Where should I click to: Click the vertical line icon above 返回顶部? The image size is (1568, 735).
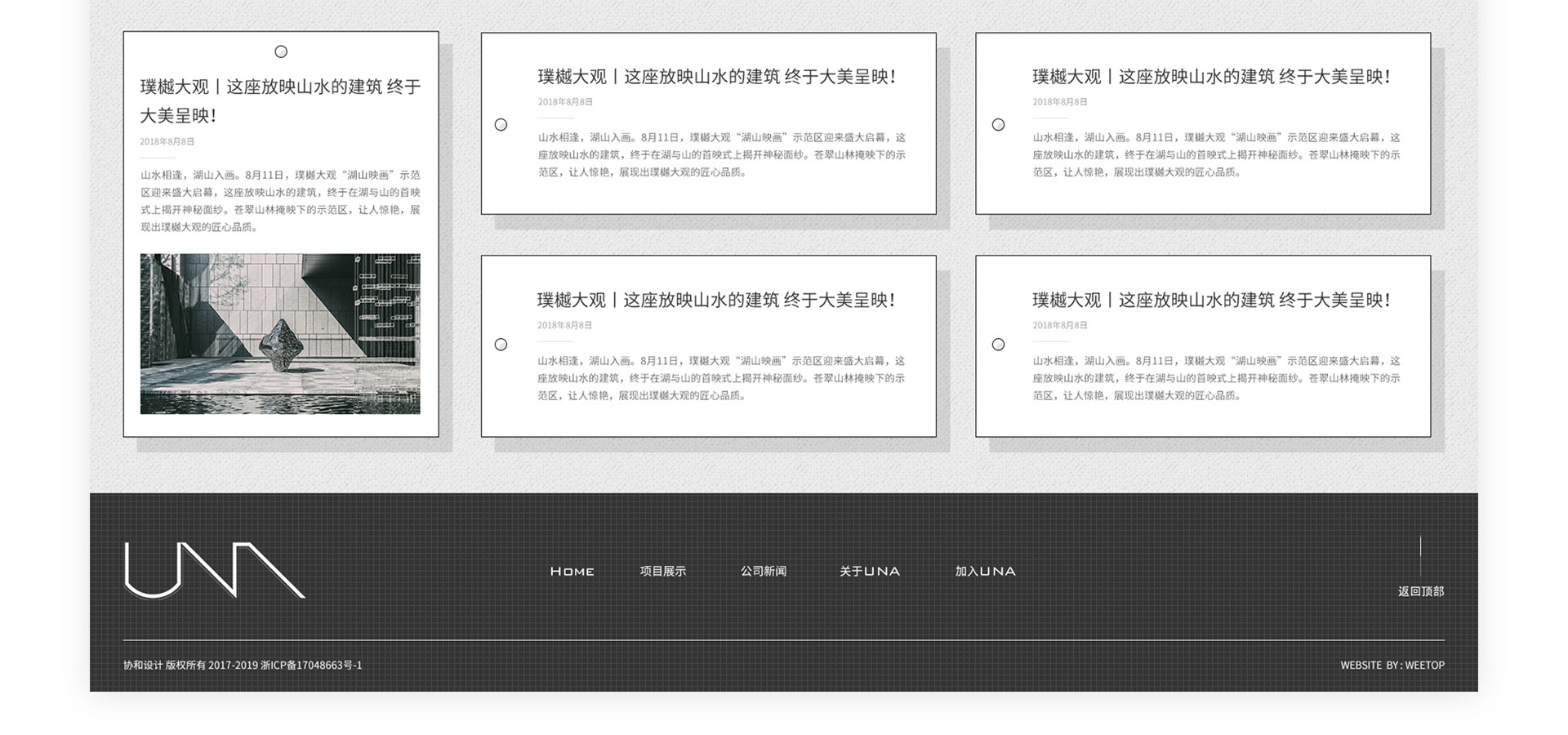1420,556
